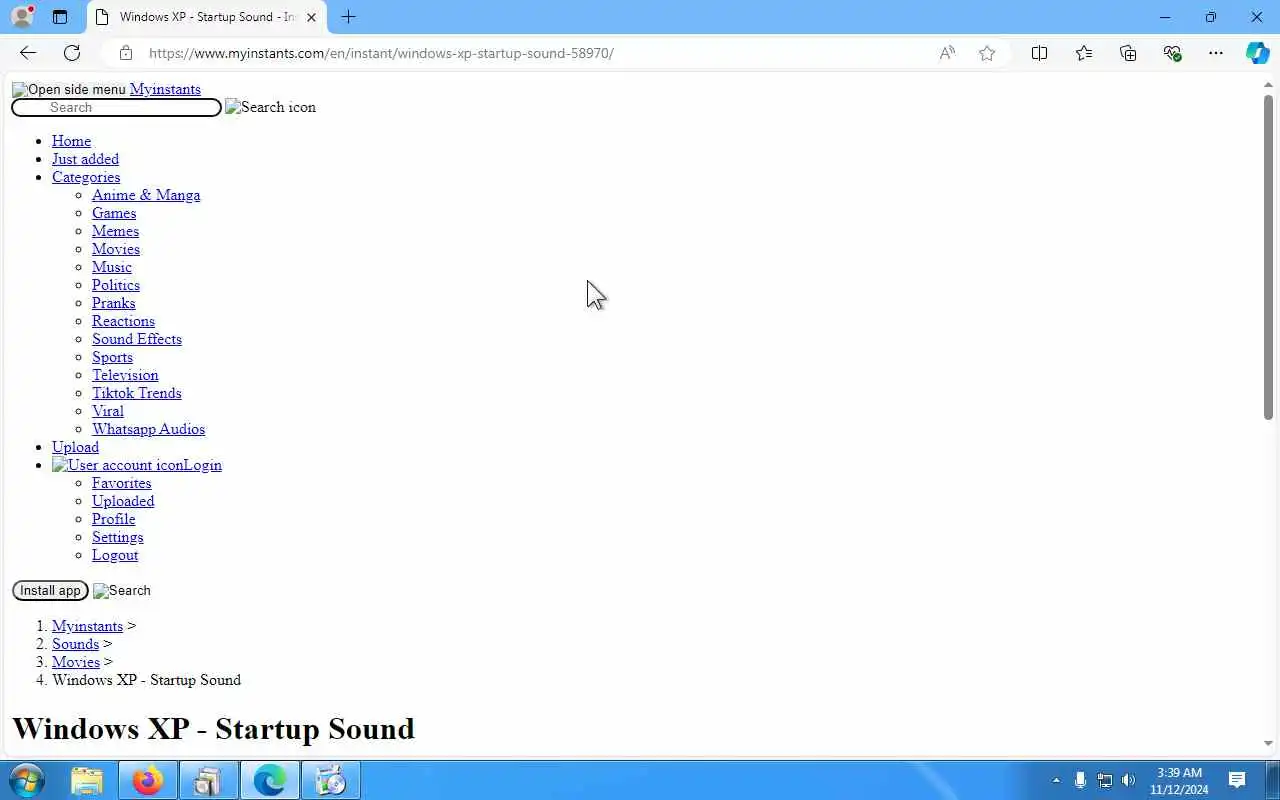
Task: Open Myinstants breadcrumb link
Action: [87, 626]
